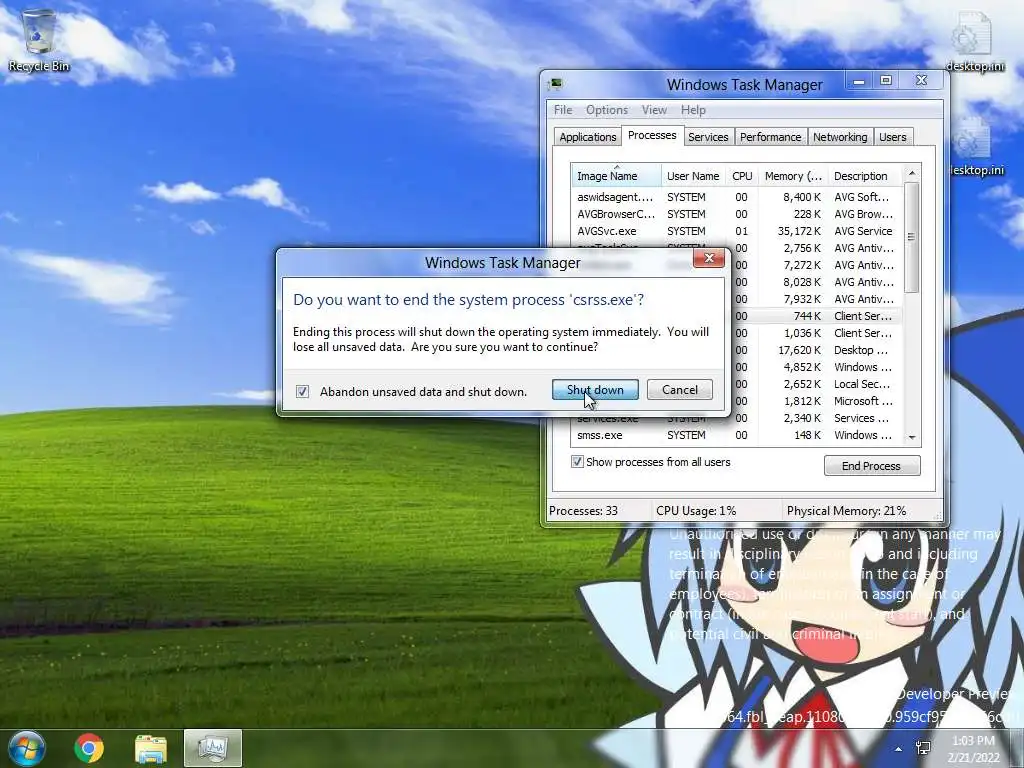Click the Microsoft ... description cell
The image size is (1024, 768).
pyautogui.click(x=863, y=401)
